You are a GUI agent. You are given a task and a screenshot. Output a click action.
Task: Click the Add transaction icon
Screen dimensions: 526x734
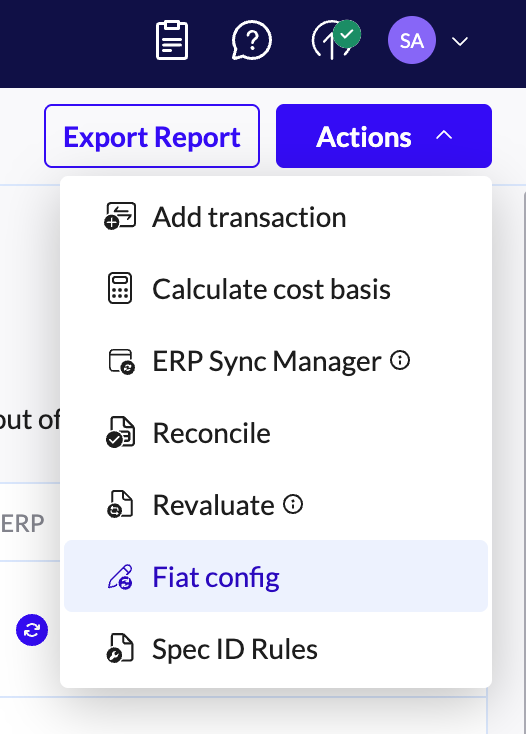(x=120, y=216)
